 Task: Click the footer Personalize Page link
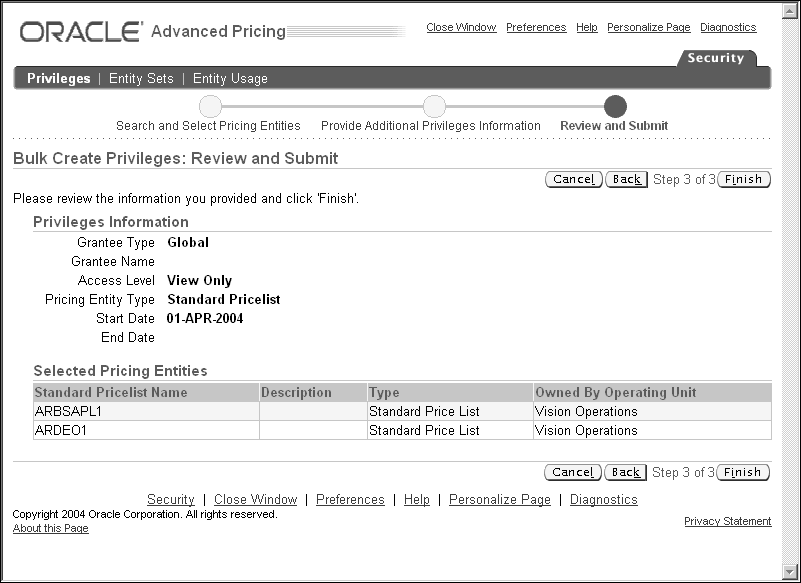[x=500, y=499]
